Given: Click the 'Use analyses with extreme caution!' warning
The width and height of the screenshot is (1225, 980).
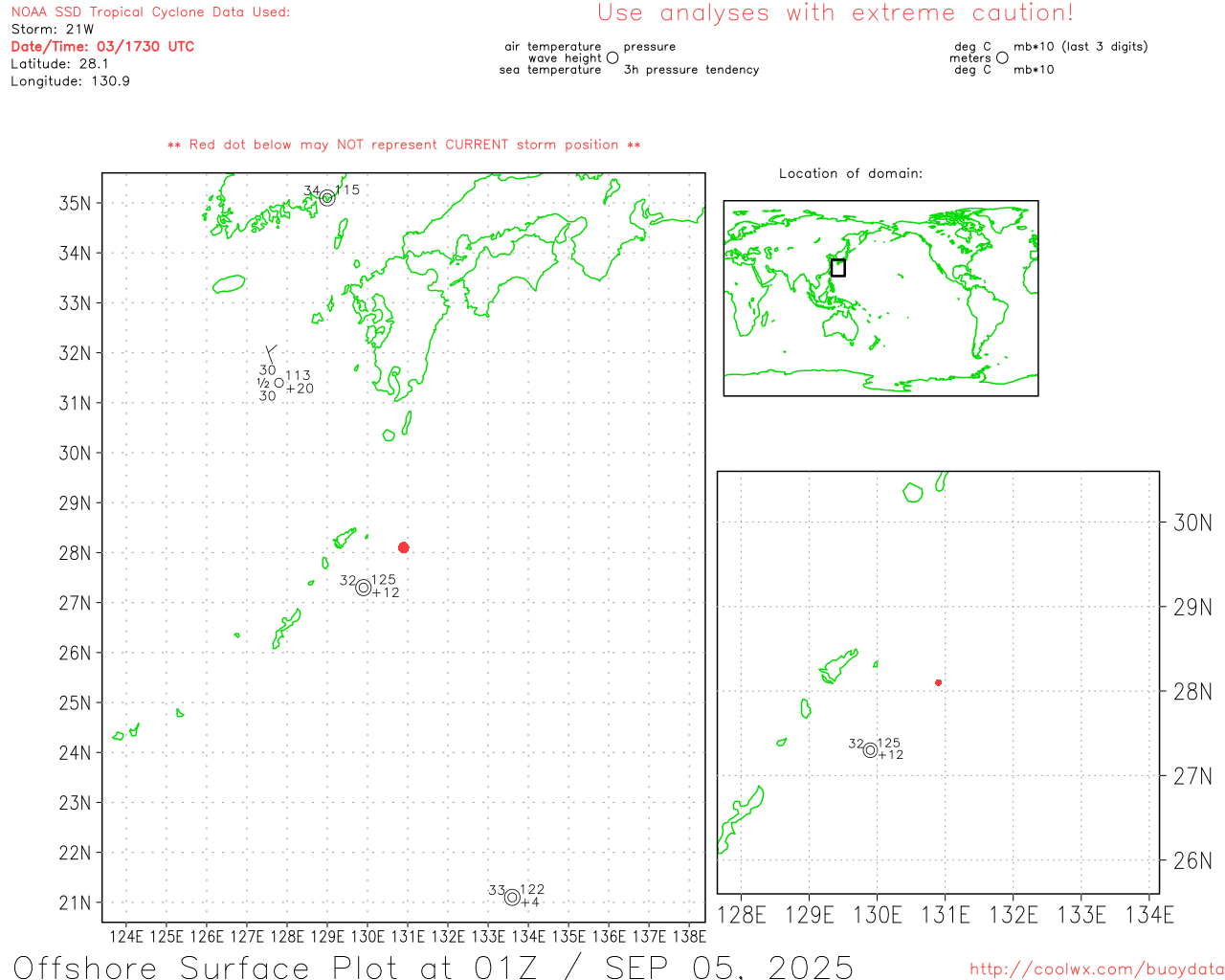Looking at the screenshot, I should (x=835, y=13).
